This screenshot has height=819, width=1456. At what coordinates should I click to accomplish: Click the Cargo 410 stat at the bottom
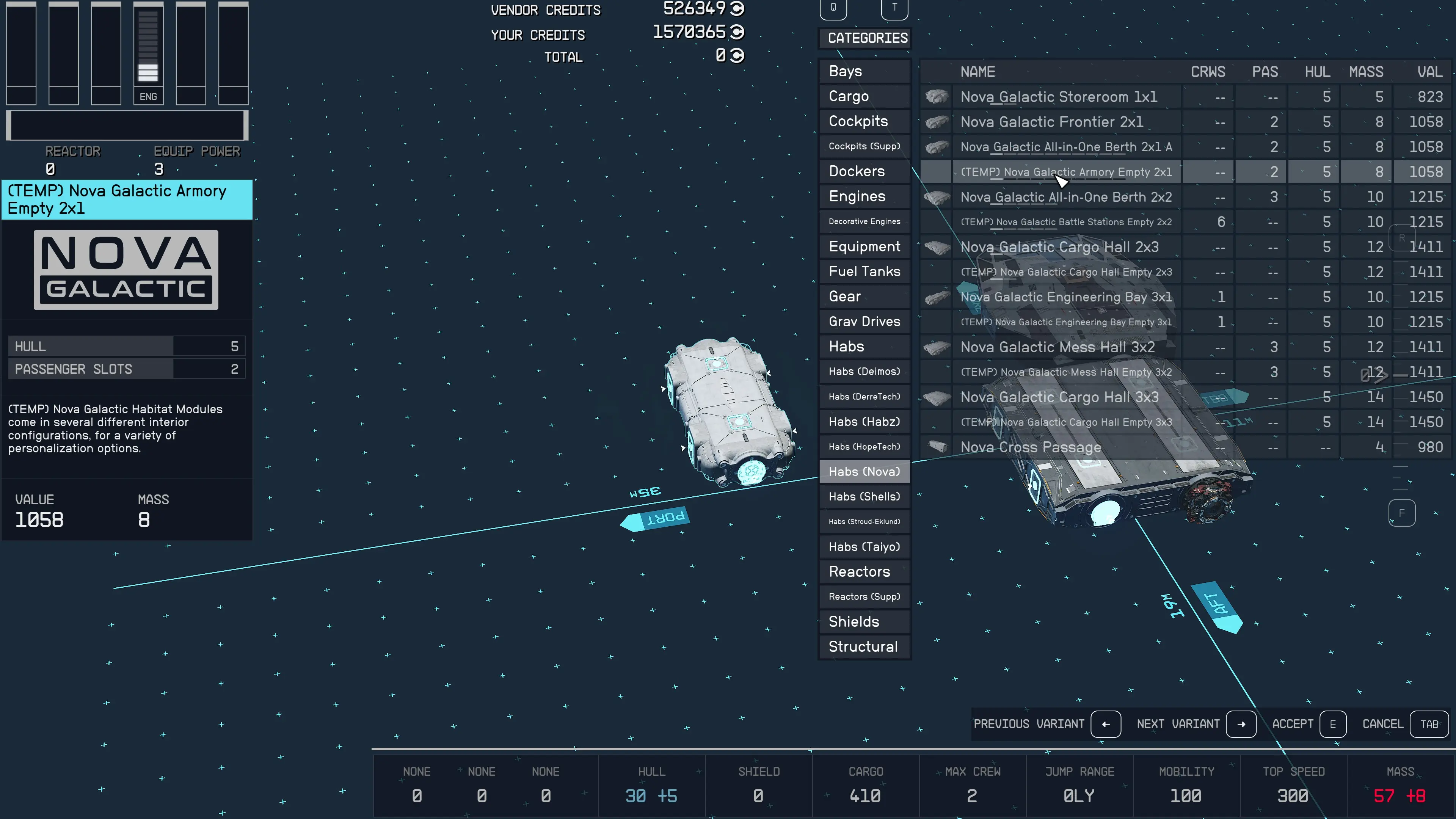(865, 786)
